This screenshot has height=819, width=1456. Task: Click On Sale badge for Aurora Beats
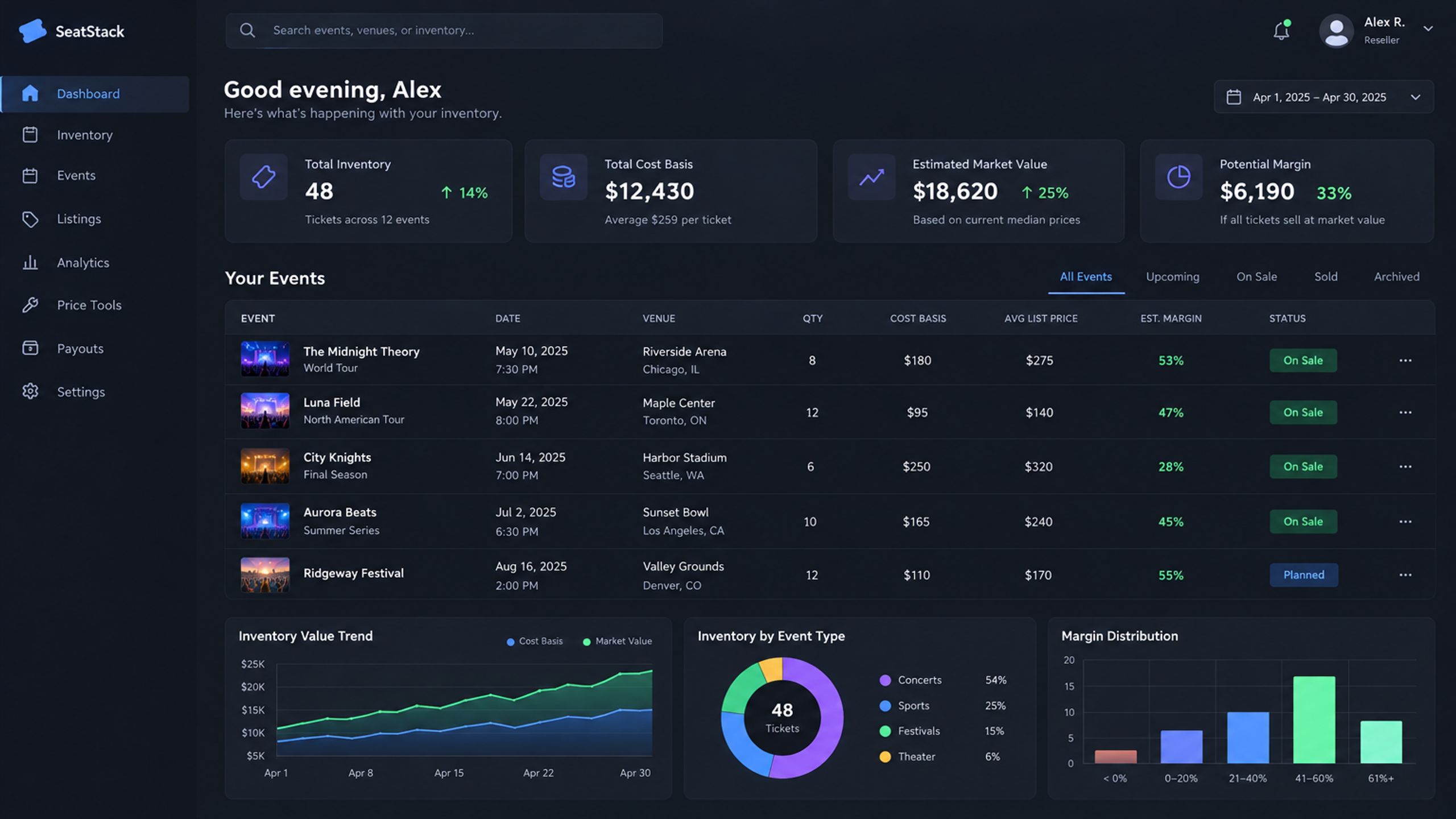click(x=1303, y=522)
